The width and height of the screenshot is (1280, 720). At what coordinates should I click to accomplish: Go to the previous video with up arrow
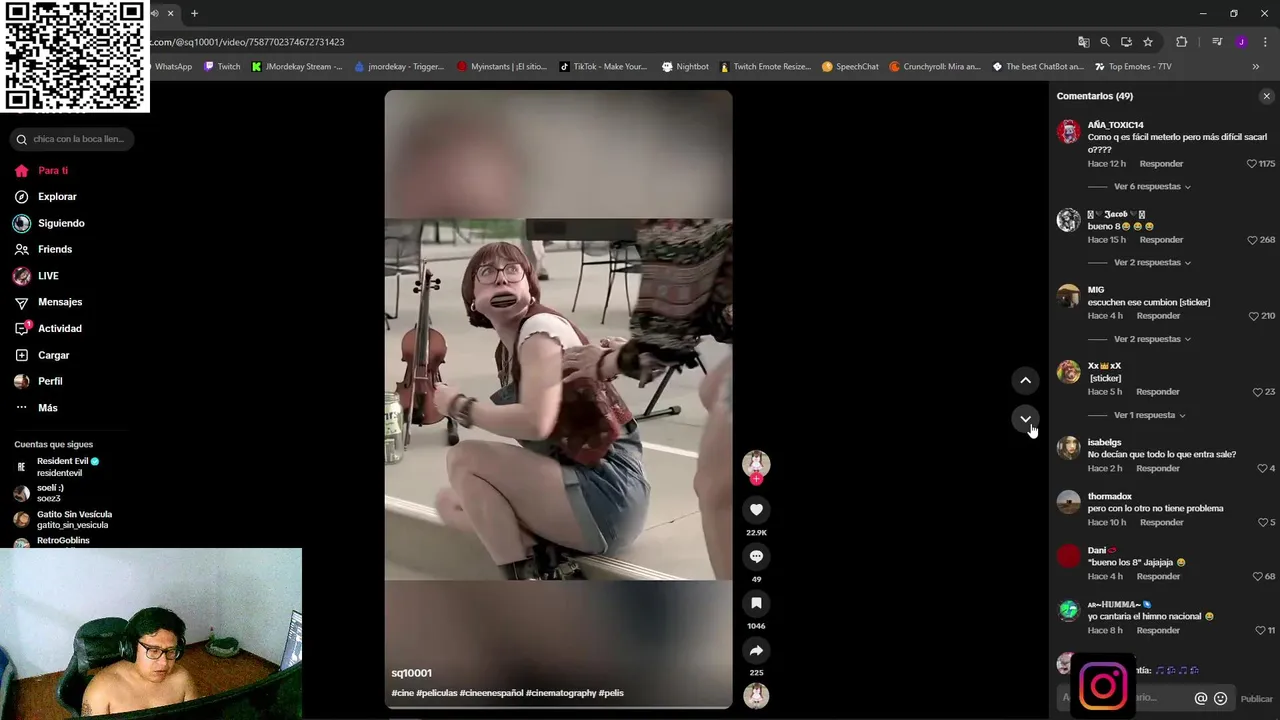click(1025, 380)
